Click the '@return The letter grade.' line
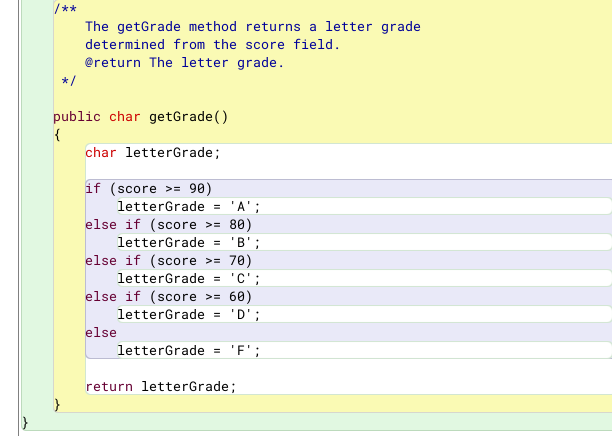The image size is (612, 436). (x=185, y=62)
